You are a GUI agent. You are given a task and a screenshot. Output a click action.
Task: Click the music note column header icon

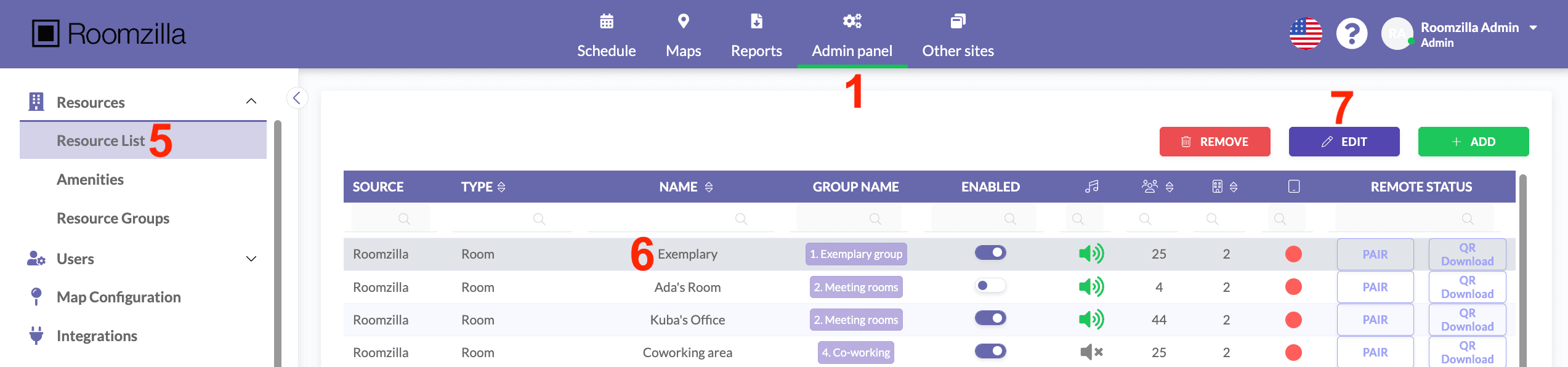point(1091,187)
